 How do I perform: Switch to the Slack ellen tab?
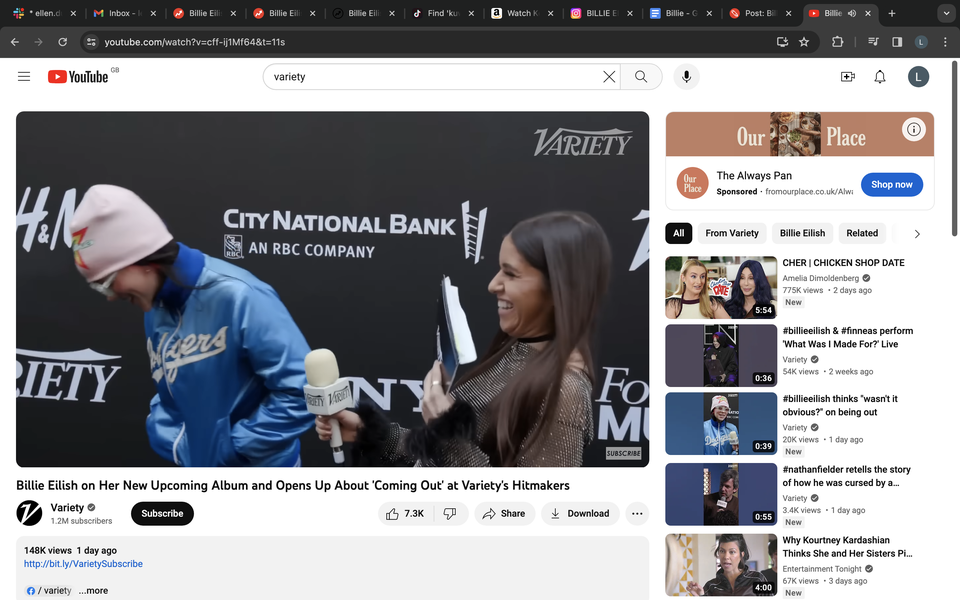point(46,13)
